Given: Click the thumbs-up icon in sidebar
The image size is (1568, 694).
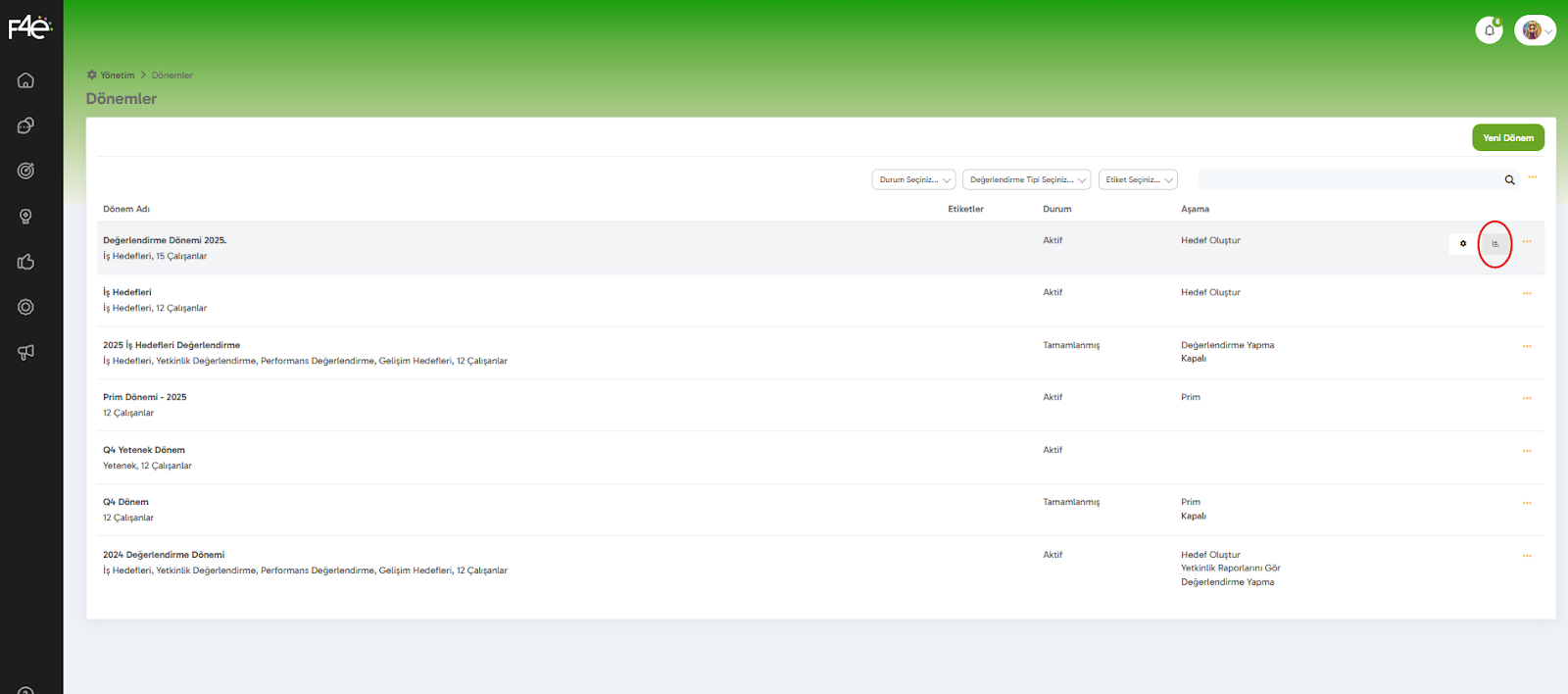Looking at the screenshot, I should 25,262.
